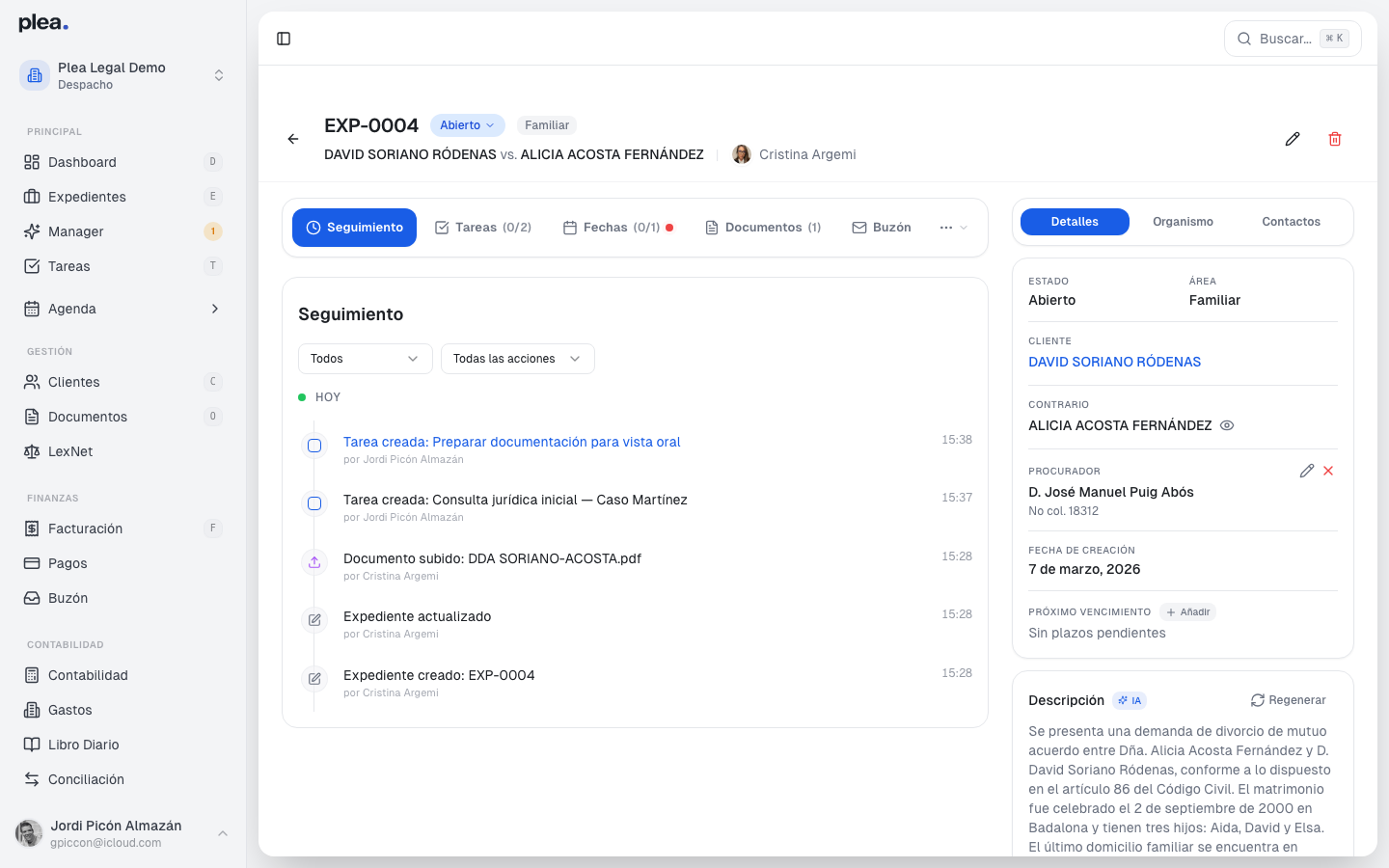Switch to the Fechas (0/1) tab

click(x=618, y=228)
